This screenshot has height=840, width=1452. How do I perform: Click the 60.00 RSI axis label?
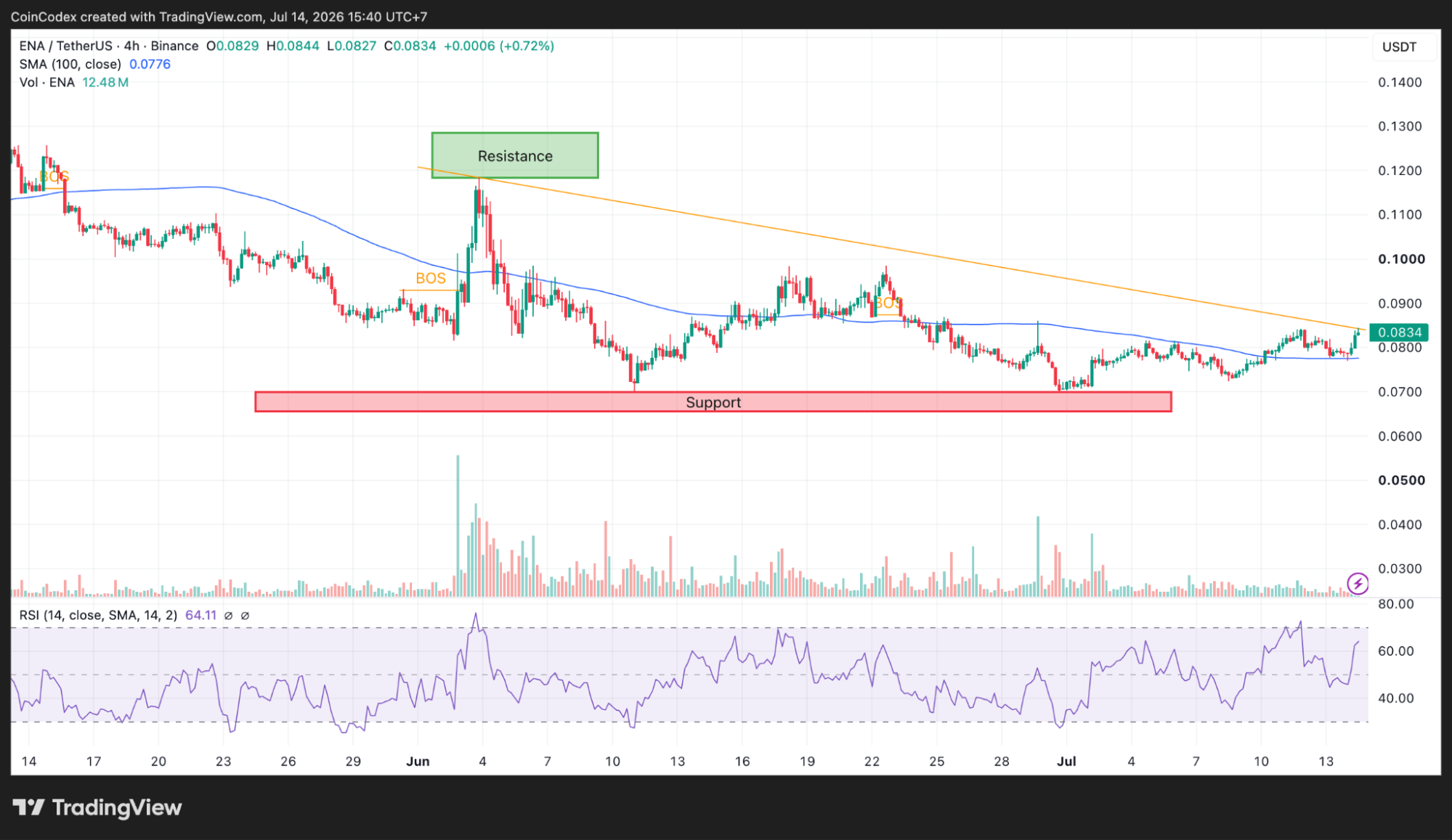pos(1395,651)
